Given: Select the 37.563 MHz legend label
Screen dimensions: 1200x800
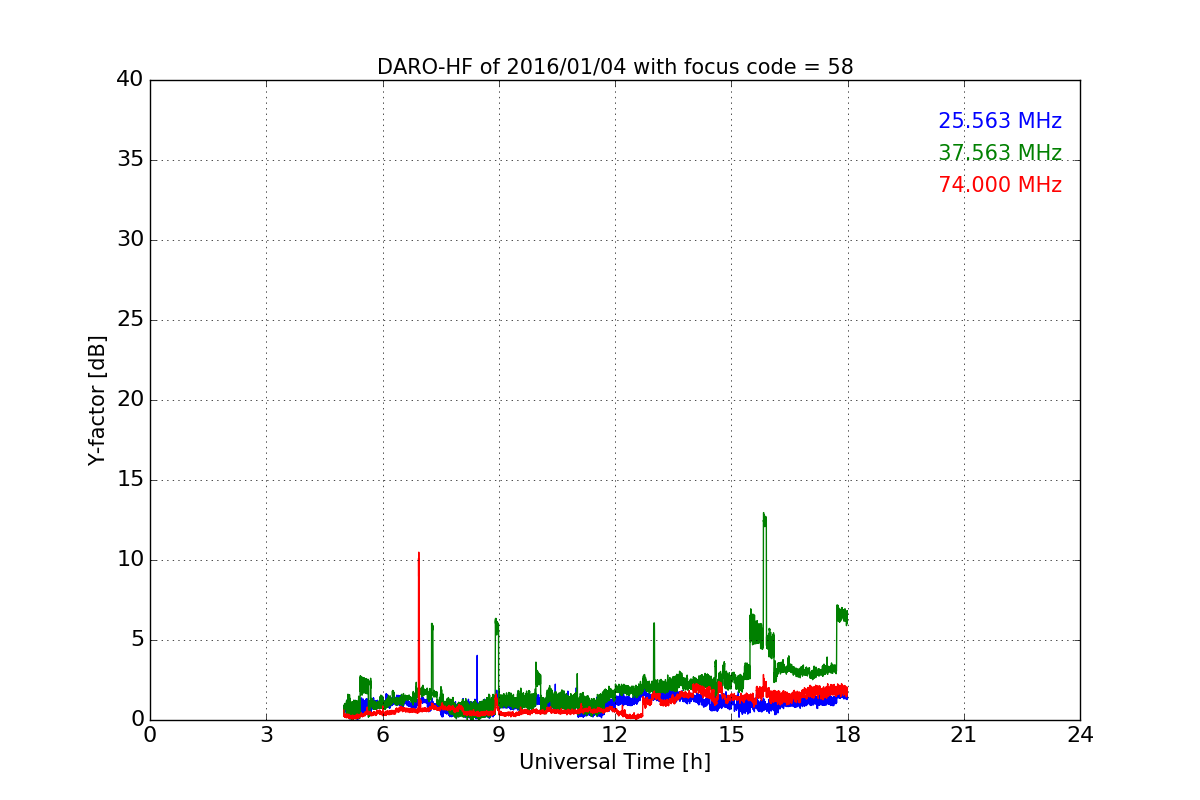Looking at the screenshot, I should [1000, 153].
